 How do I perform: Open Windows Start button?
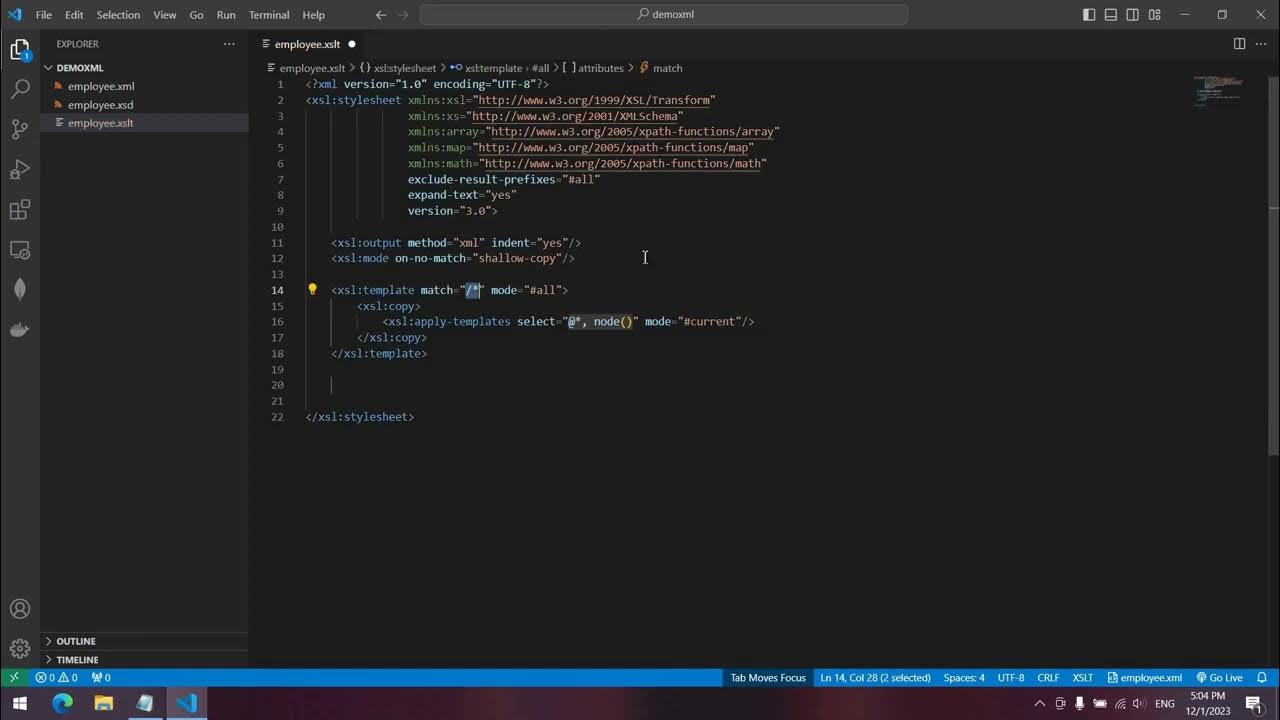coord(20,703)
